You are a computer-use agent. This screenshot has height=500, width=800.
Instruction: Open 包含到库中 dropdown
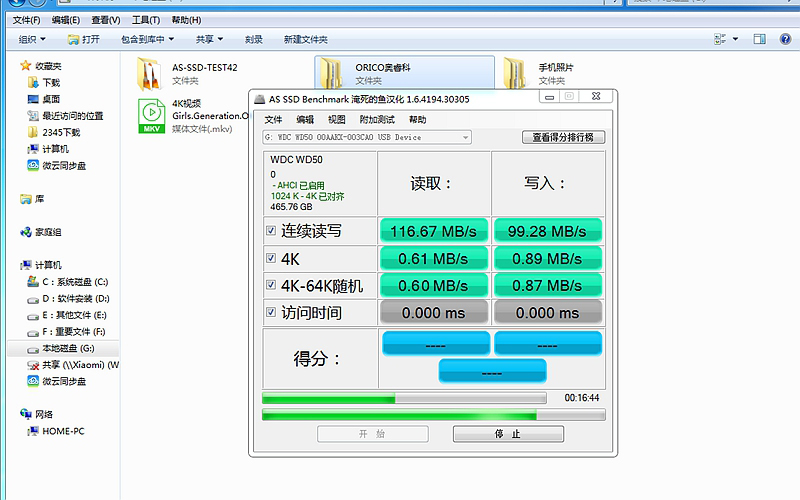coord(147,39)
